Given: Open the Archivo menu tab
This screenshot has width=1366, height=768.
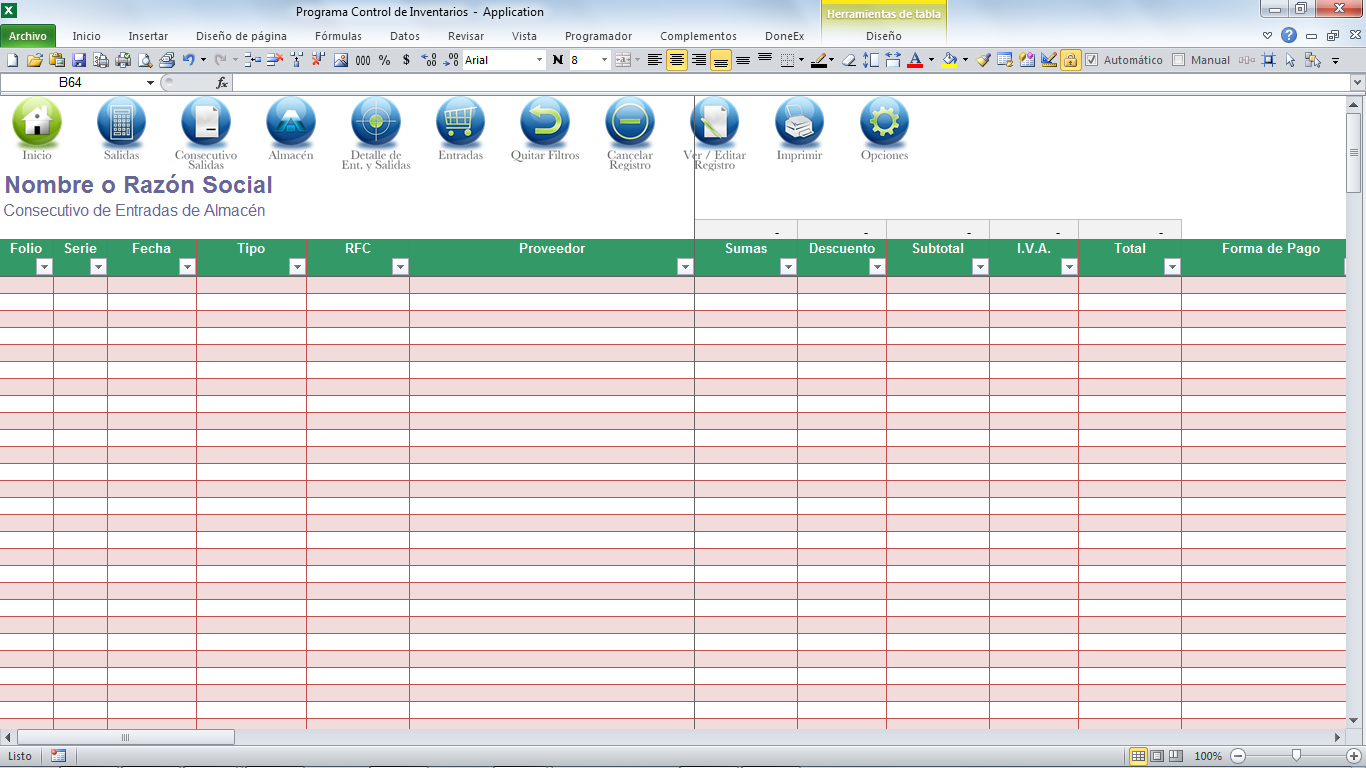Looking at the screenshot, I should [x=28, y=36].
